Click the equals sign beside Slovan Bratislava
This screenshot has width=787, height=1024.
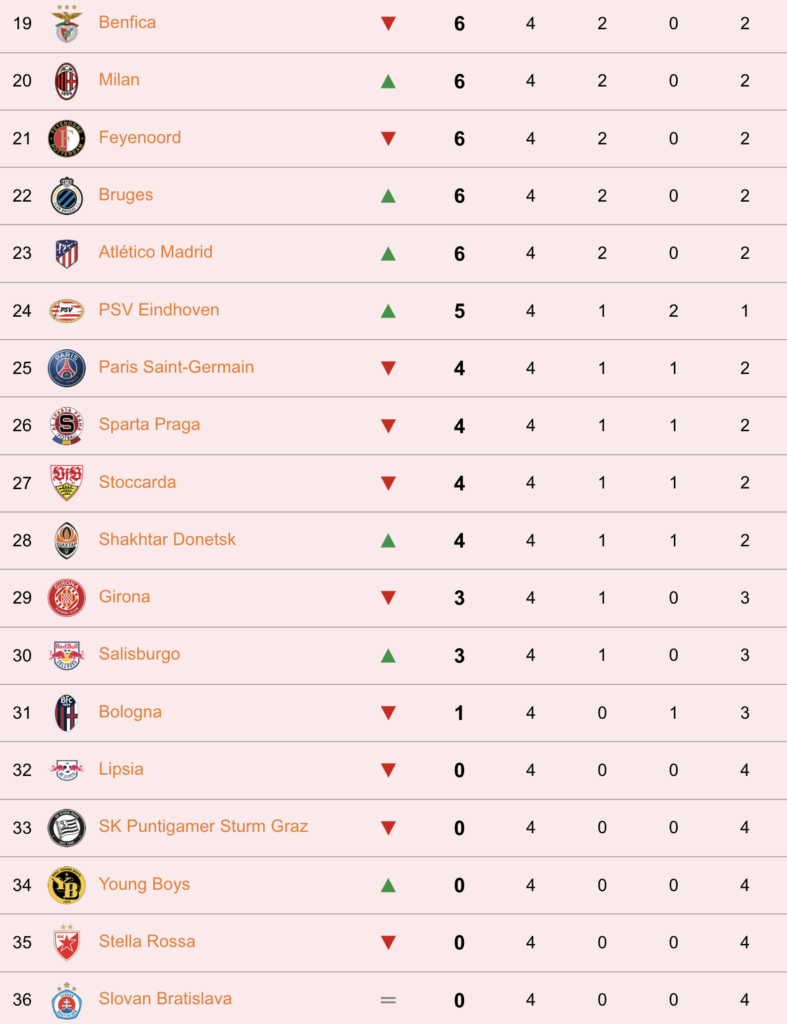[388, 1000]
